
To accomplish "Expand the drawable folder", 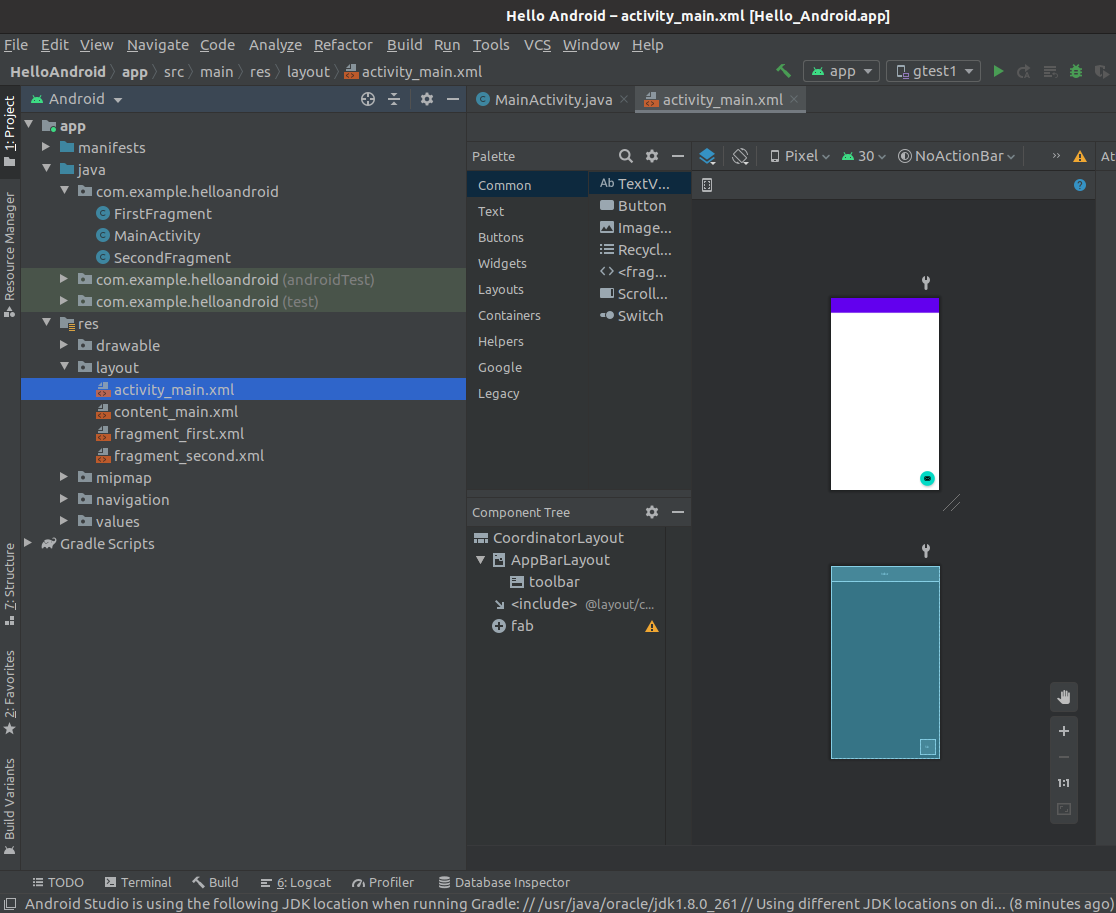I will [64, 344].
